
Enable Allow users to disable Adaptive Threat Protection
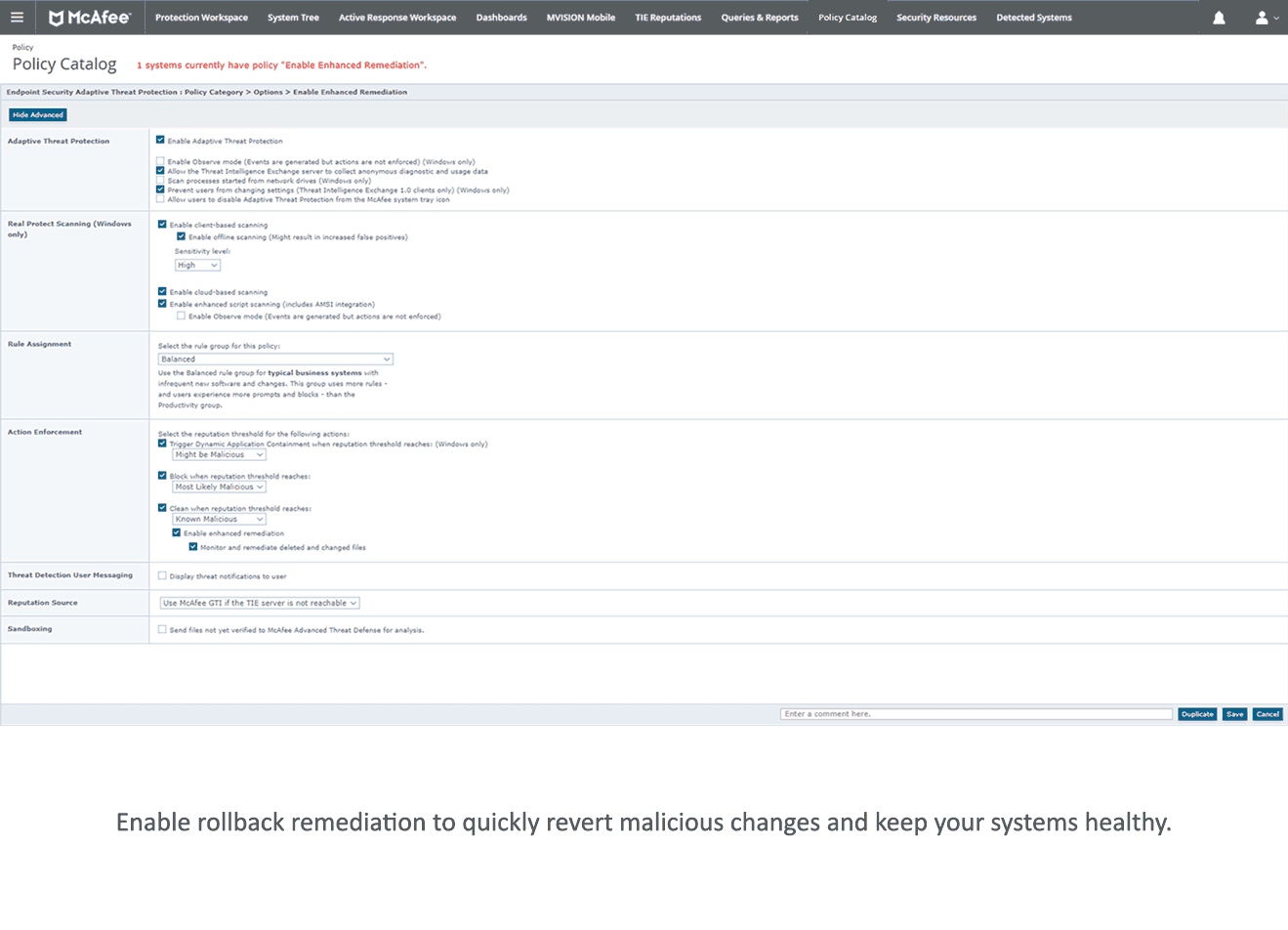pyautogui.click(x=160, y=199)
